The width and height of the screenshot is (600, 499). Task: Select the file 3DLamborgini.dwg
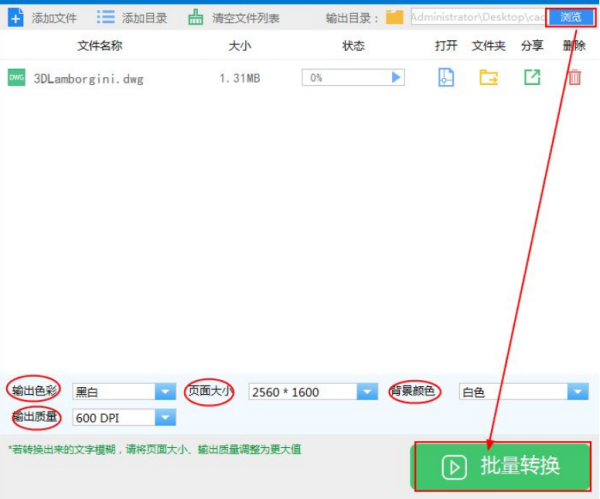(x=88, y=79)
